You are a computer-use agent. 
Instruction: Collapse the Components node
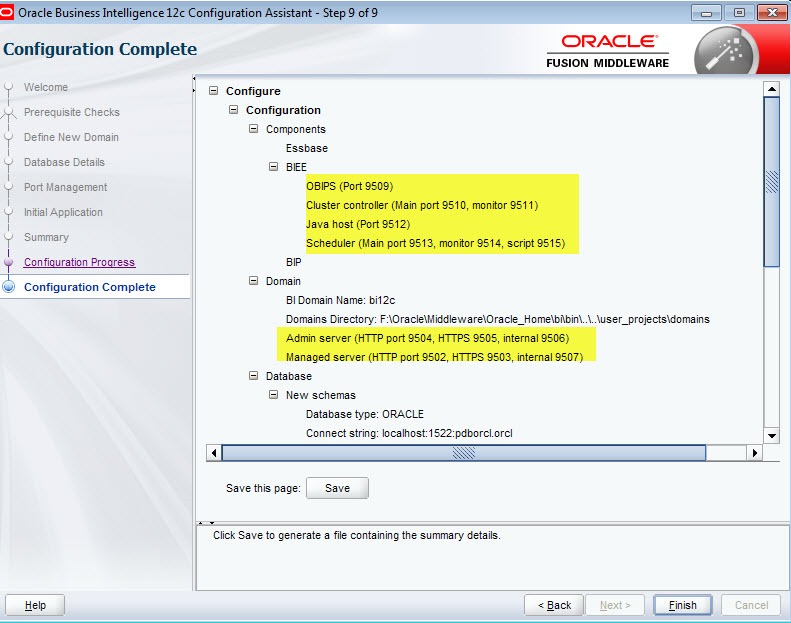coord(253,129)
